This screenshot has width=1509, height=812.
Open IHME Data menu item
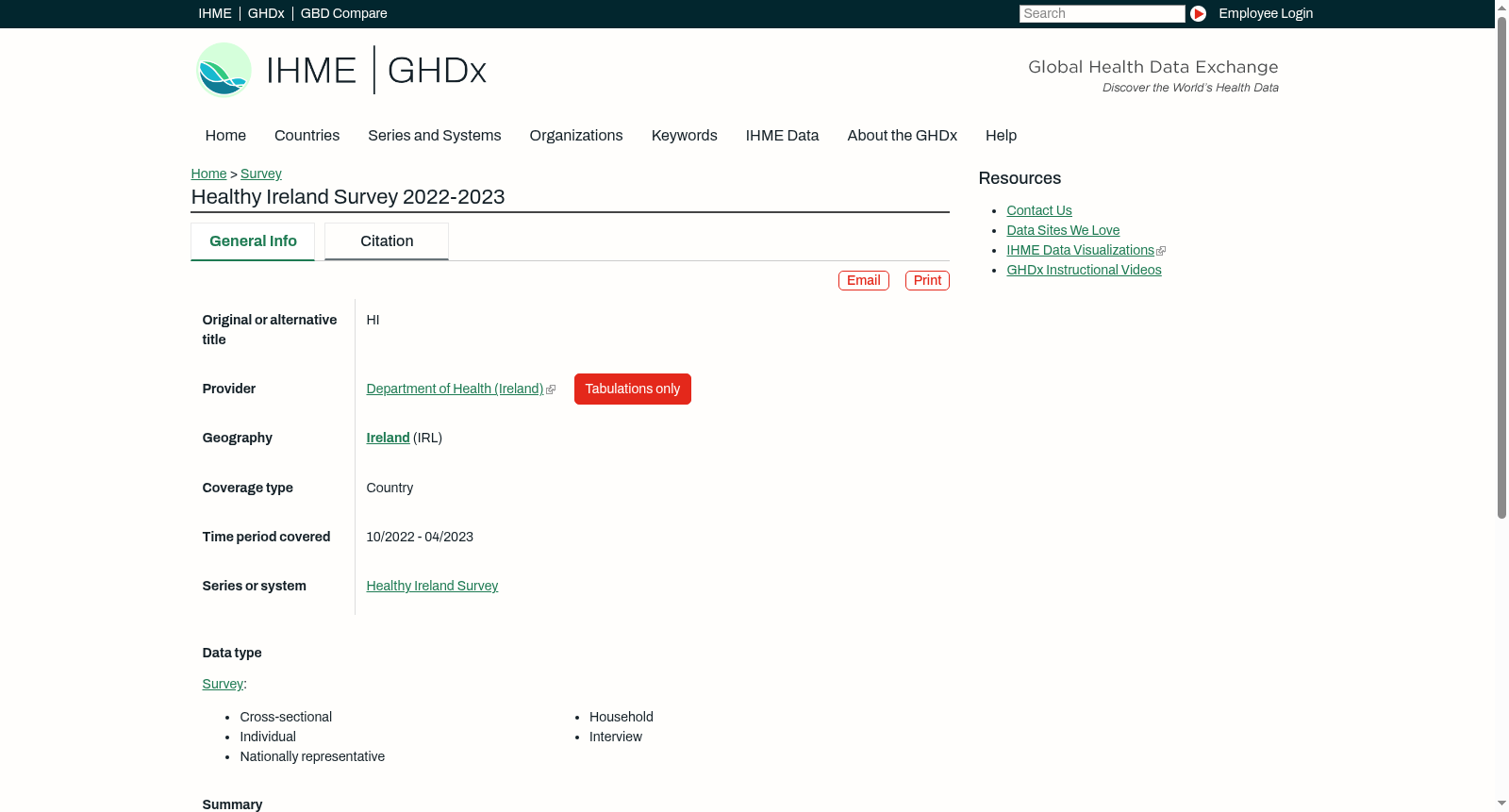783,136
